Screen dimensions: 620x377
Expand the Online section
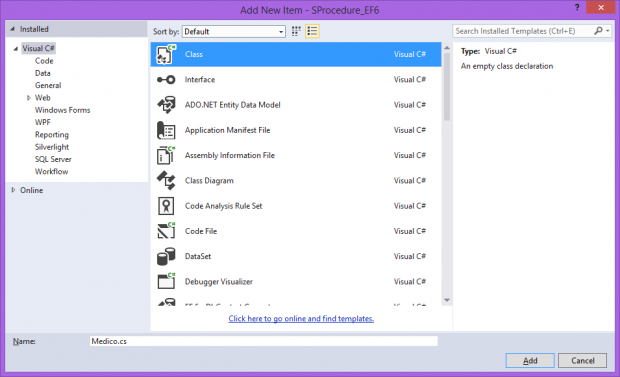[x=13, y=190]
